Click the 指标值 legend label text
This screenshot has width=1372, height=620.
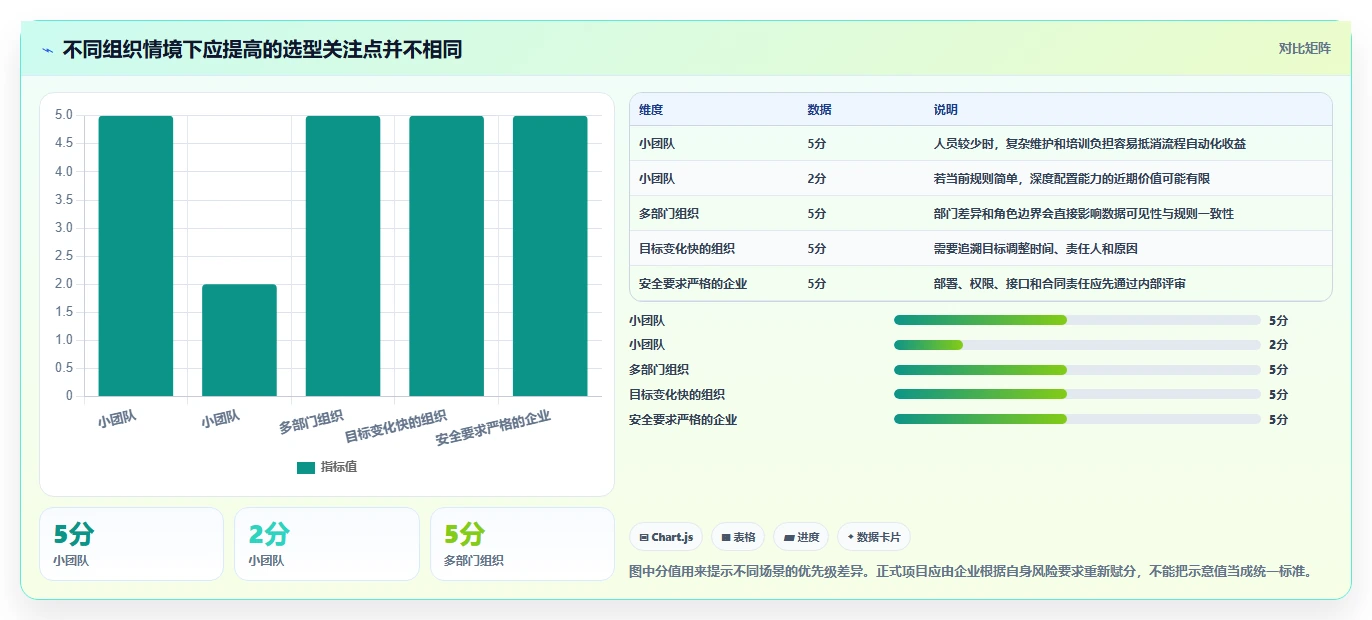pos(339,467)
